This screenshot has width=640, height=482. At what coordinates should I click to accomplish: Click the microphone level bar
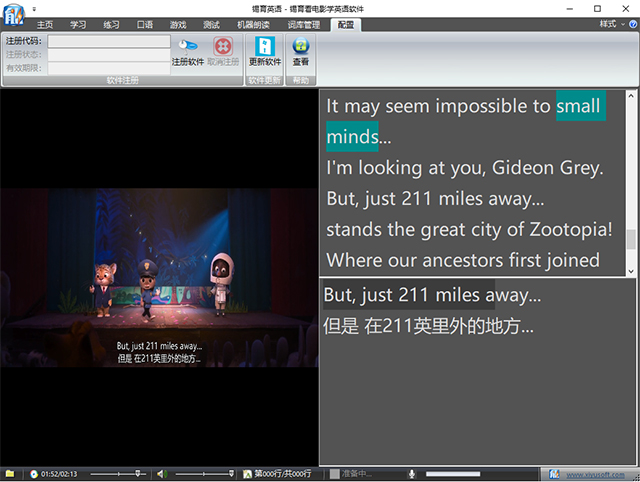point(453,474)
